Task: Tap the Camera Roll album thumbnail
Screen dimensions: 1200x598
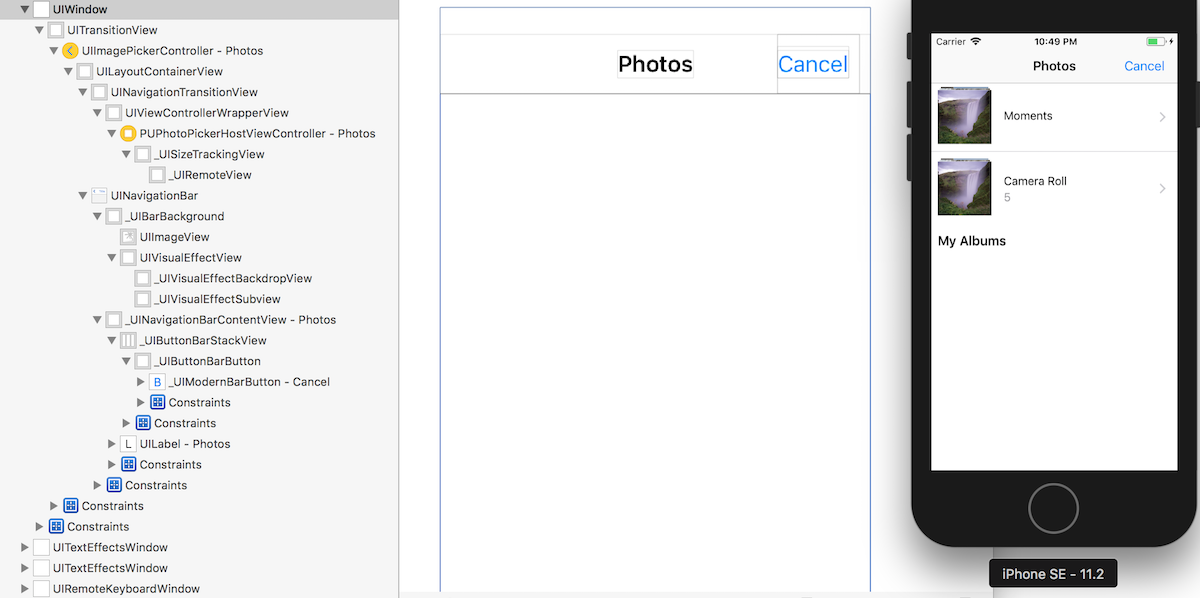Action: click(964, 187)
